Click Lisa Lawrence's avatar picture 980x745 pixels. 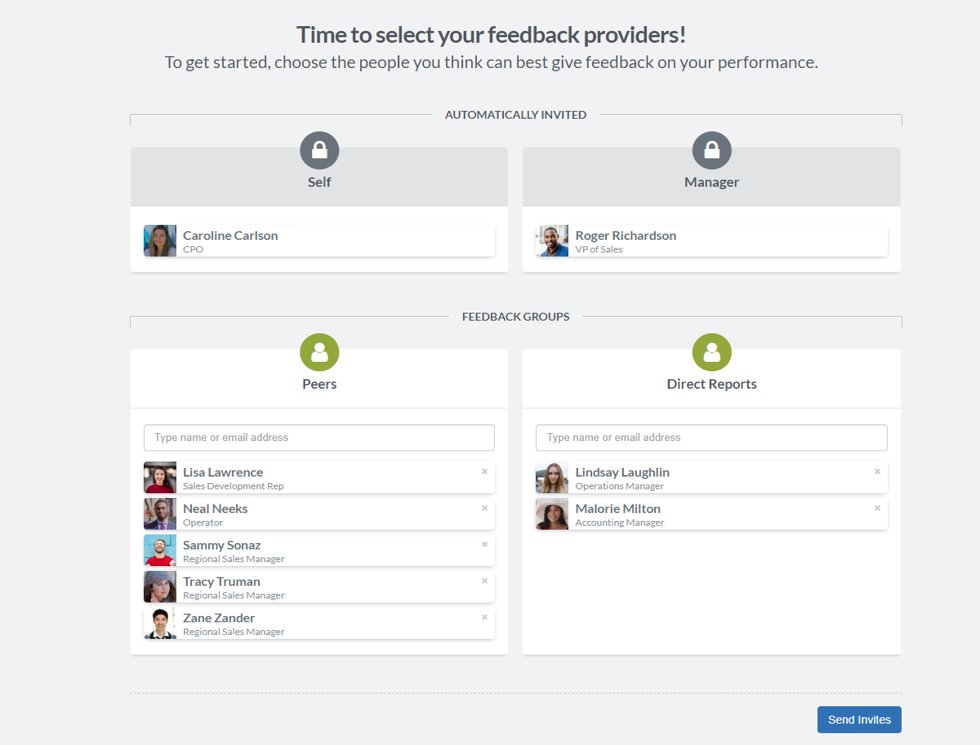click(160, 477)
